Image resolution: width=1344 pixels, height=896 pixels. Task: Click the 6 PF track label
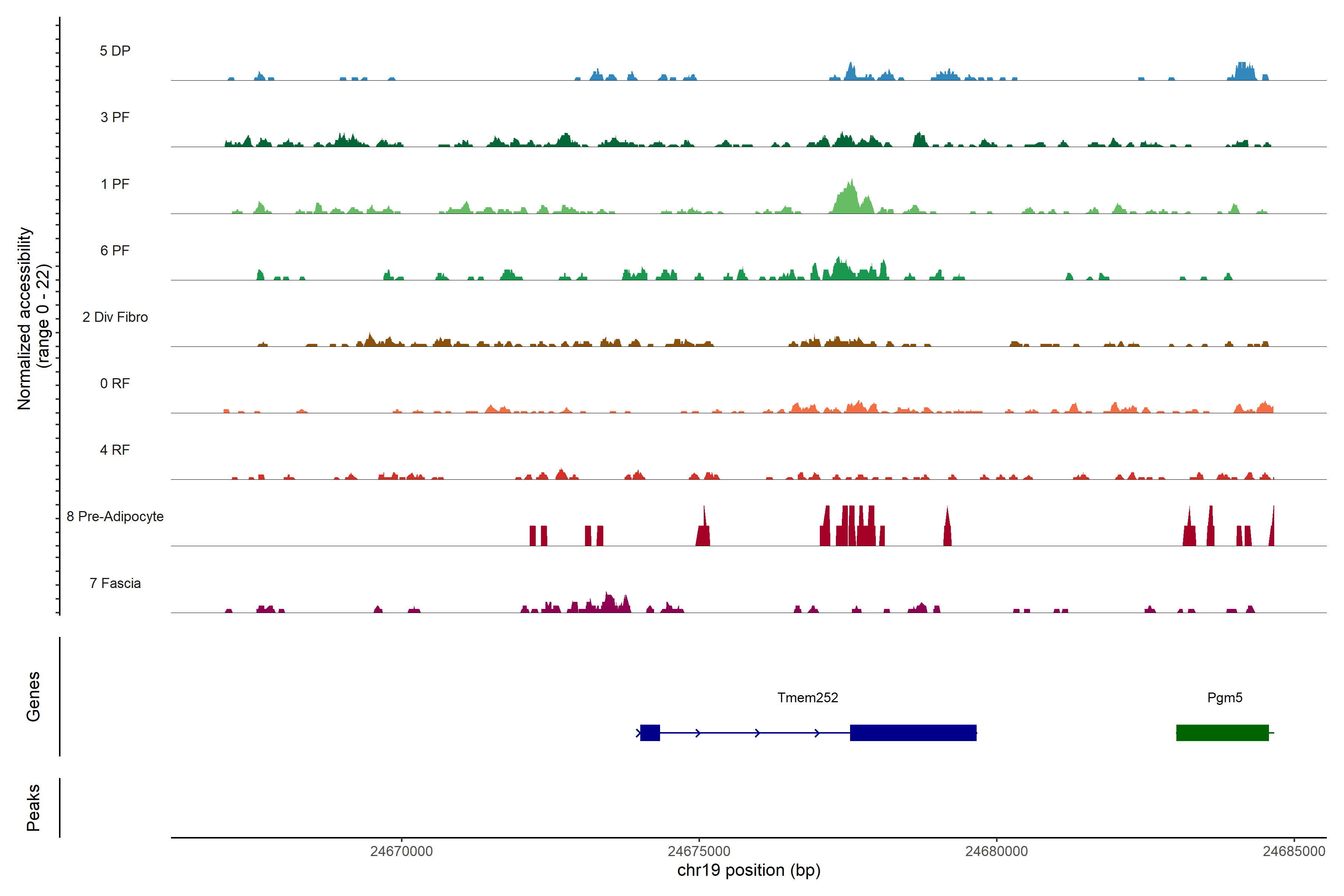115,250
